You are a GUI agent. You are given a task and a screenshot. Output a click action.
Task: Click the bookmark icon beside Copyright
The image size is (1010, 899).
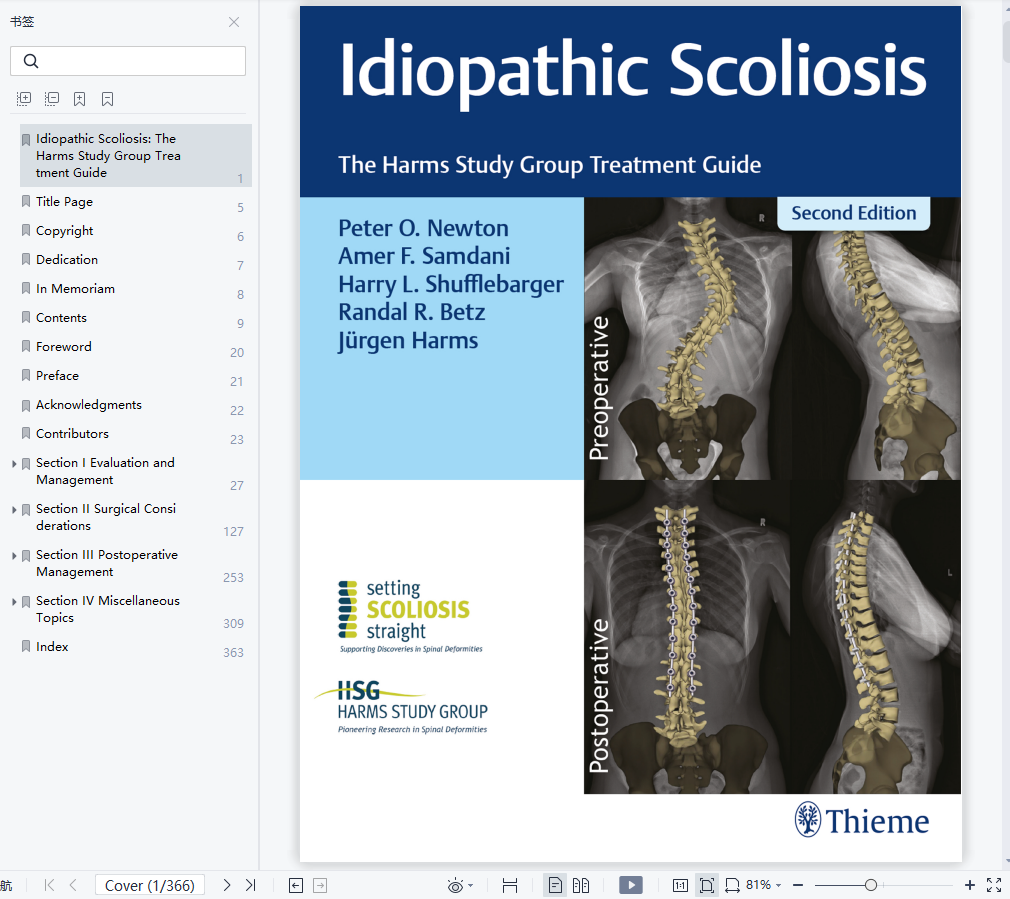click(x=26, y=231)
